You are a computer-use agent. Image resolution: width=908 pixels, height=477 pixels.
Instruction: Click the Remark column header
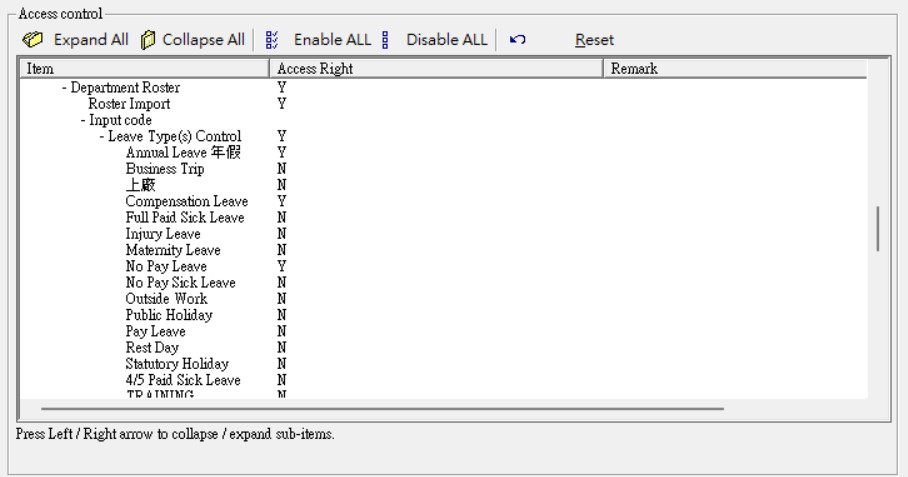click(735, 69)
